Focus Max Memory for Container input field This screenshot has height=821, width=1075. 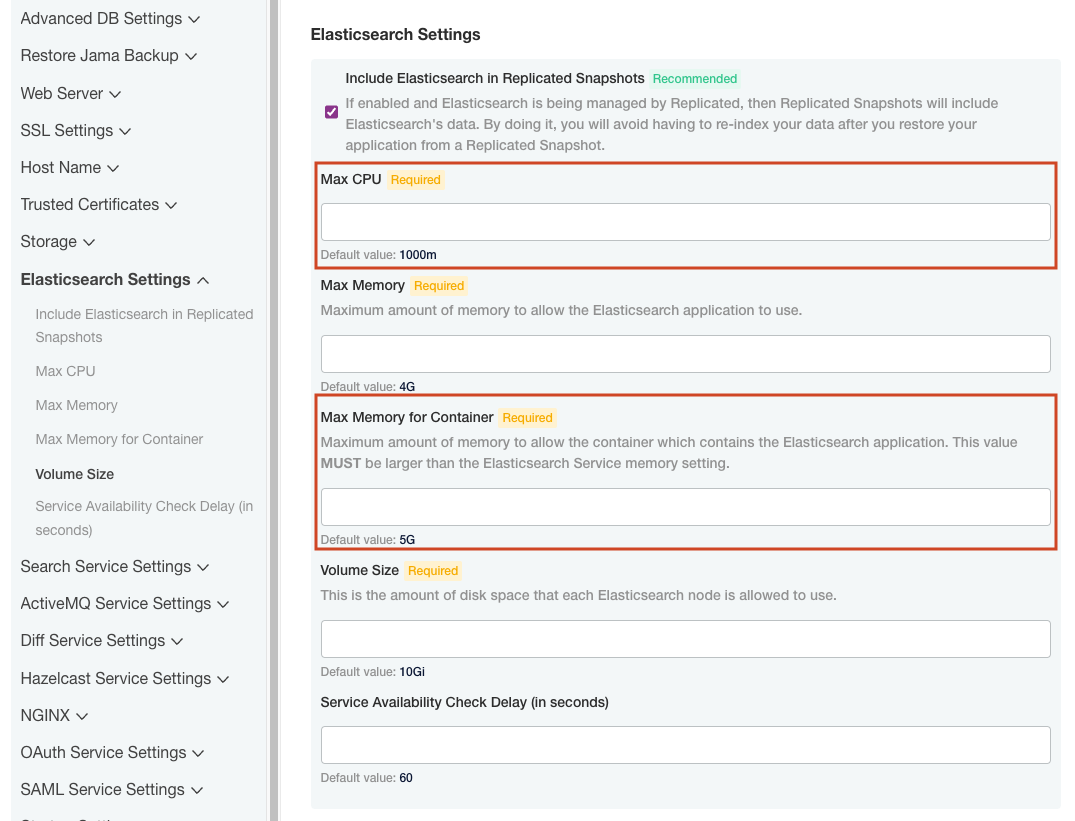[x=686, y=507]
